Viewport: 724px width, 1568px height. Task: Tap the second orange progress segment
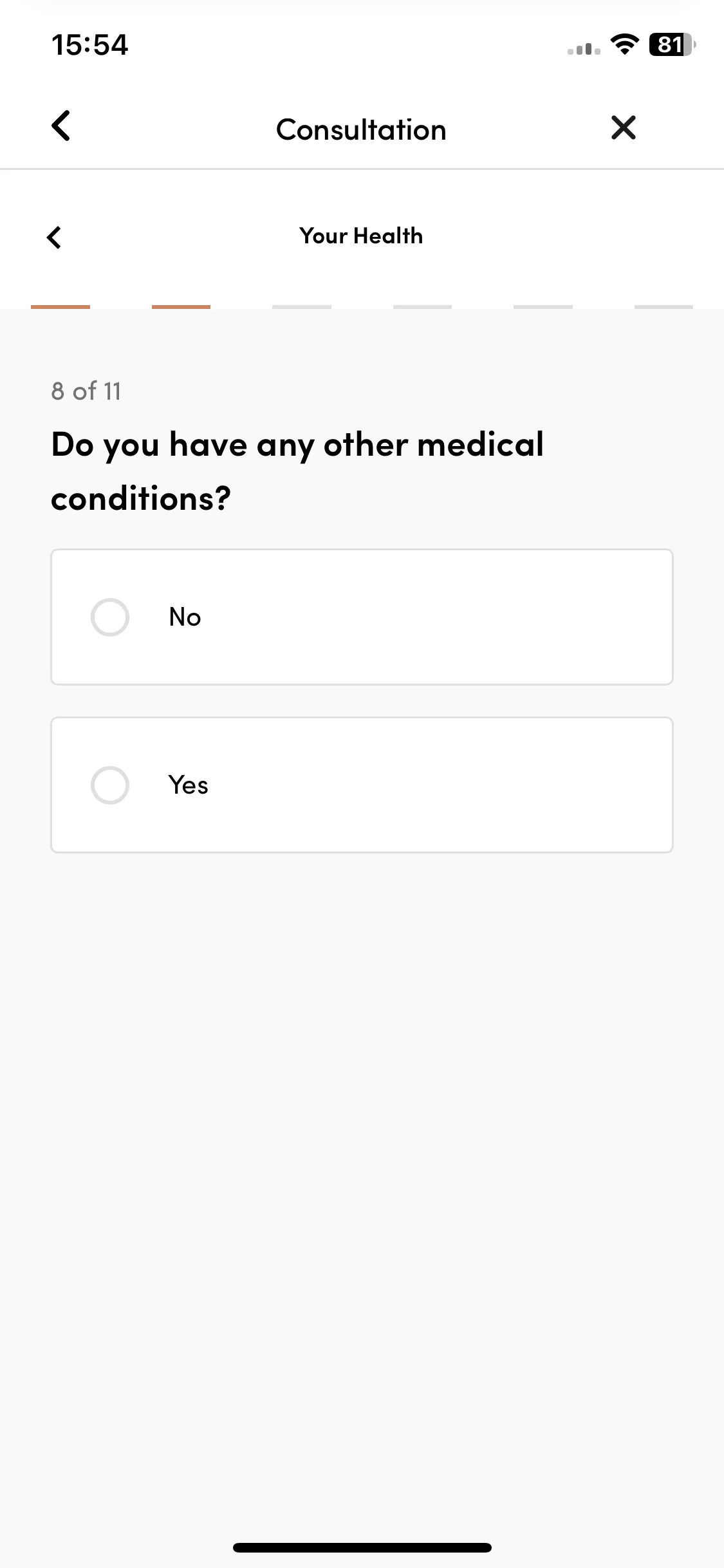181,307
